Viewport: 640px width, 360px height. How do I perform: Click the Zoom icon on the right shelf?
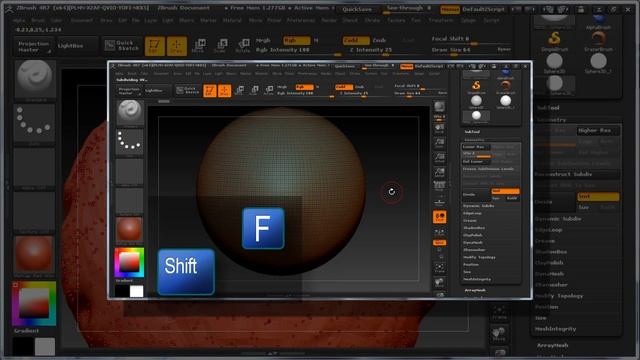pyautogui.click(x=440, y=143)
